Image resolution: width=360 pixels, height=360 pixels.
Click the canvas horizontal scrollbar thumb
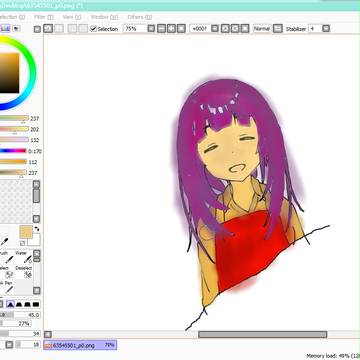[x=263, y=334]
